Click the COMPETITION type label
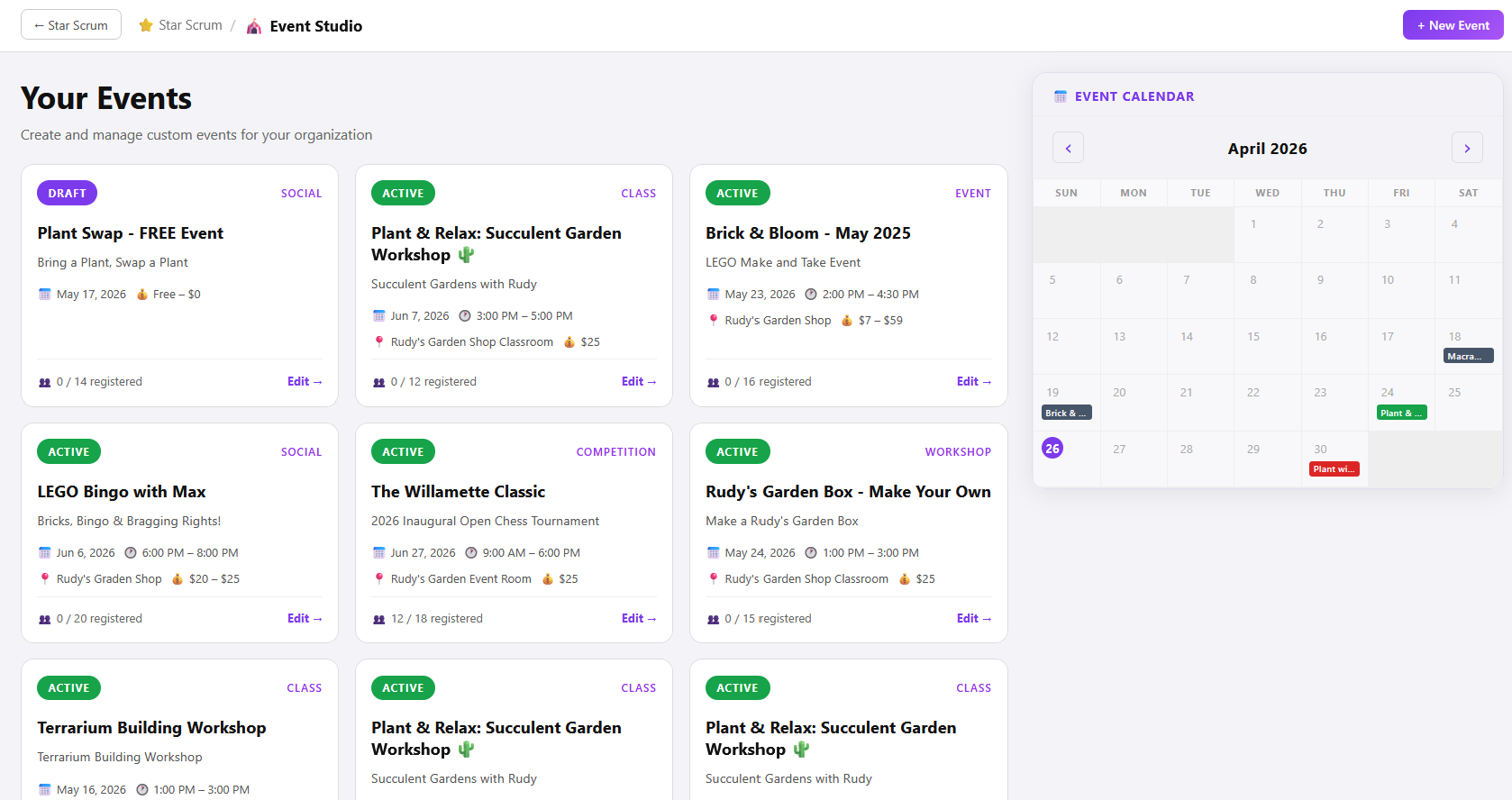Viewport: 1512px width, 800px height. (x=616, y=451)
